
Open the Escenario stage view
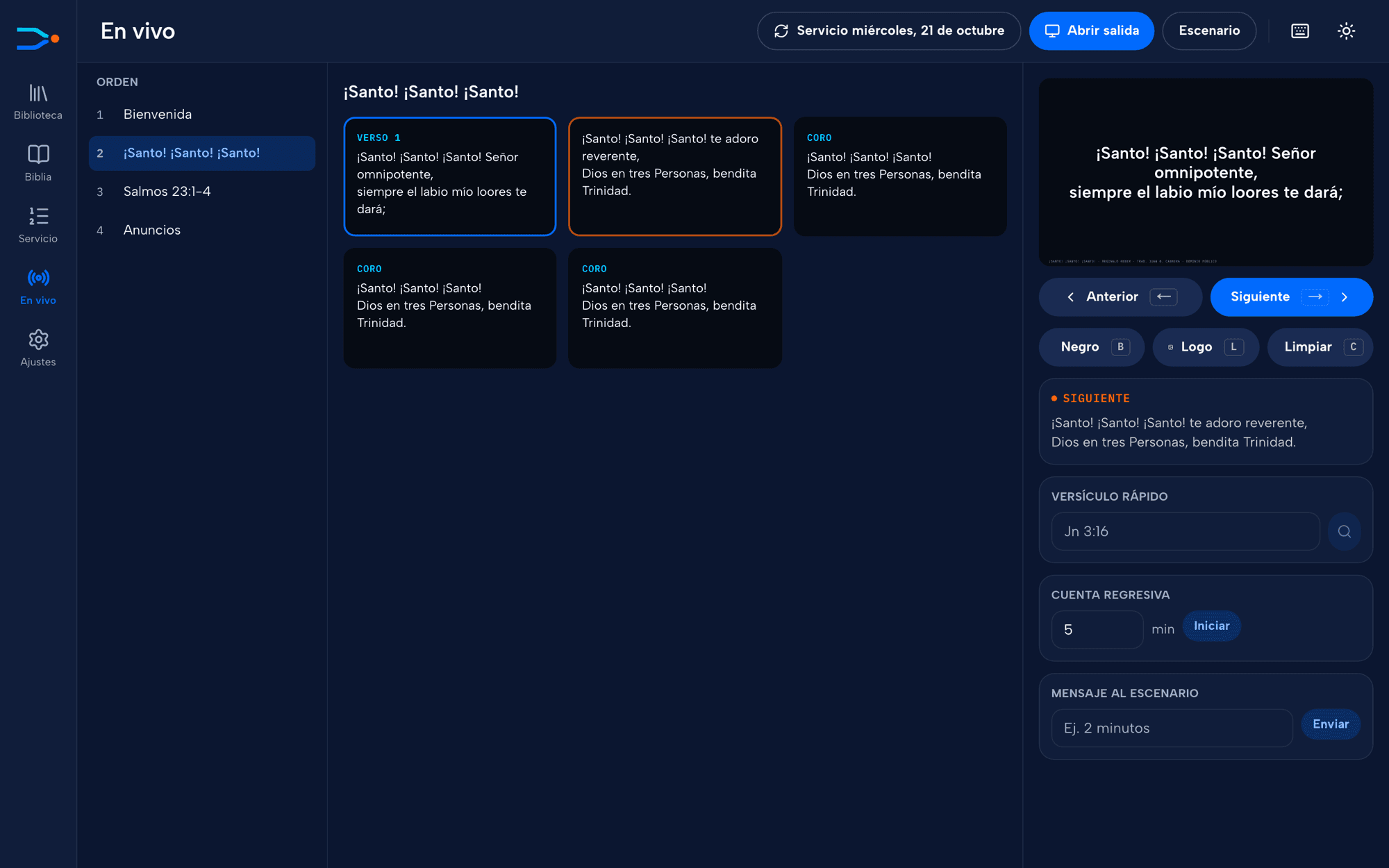1209,31
